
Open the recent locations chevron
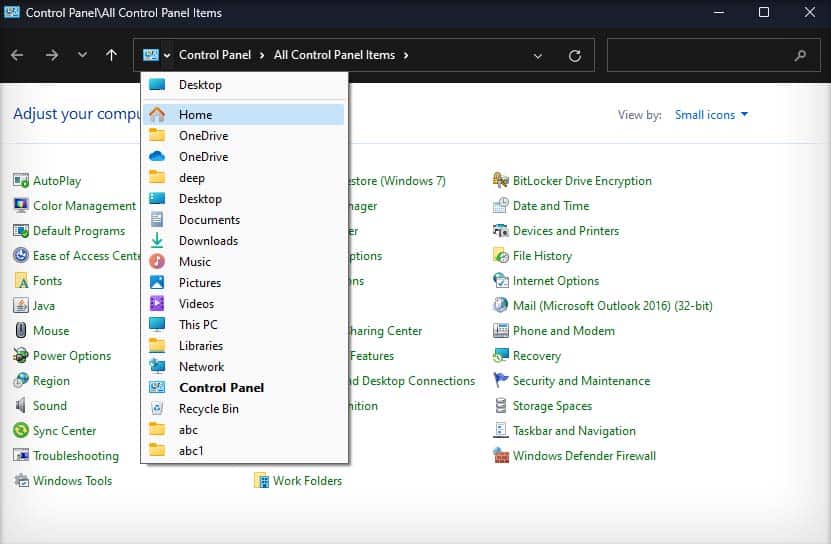(82, 55)
